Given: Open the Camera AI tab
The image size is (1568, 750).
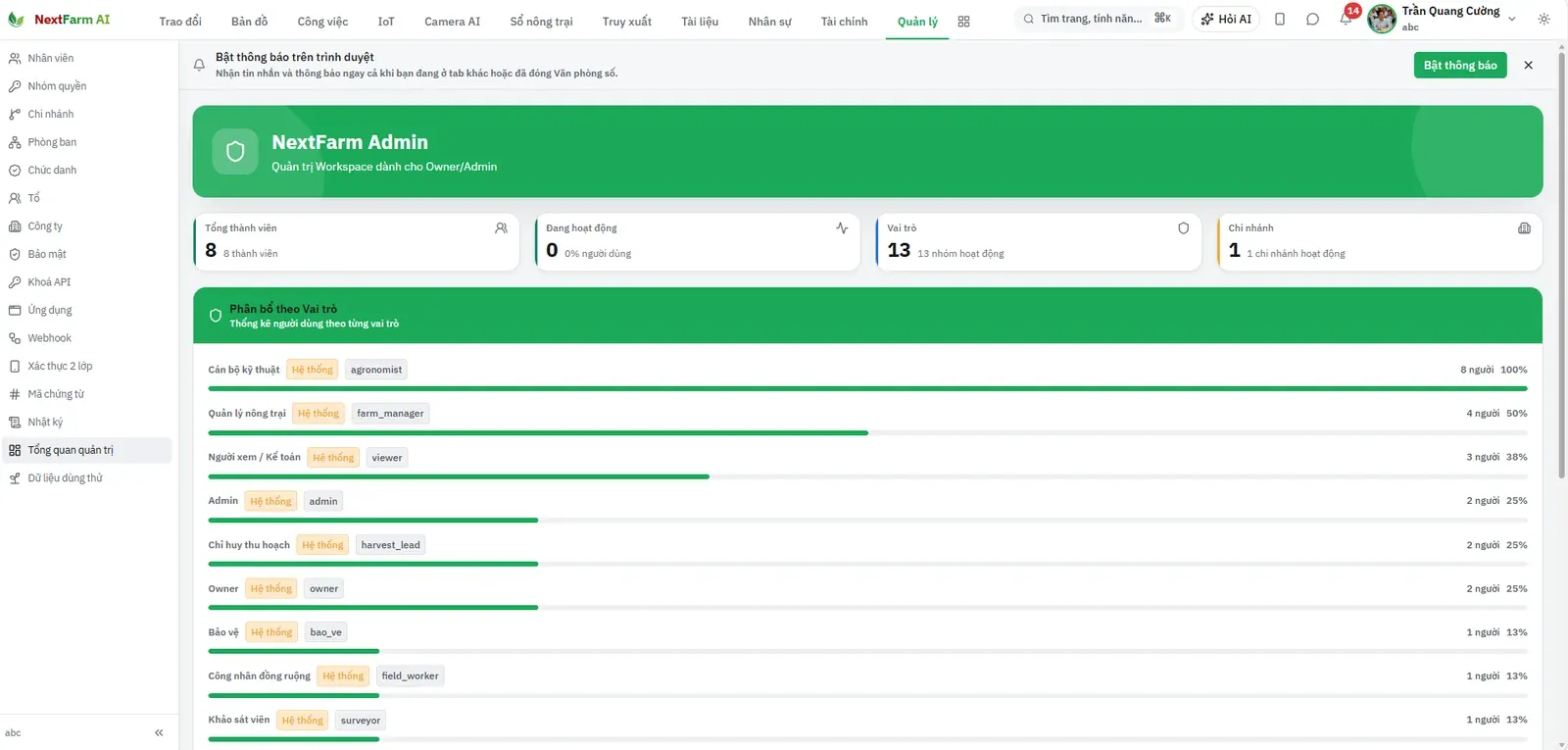Looking at the screenshot, I should click(x=453, y=22).
